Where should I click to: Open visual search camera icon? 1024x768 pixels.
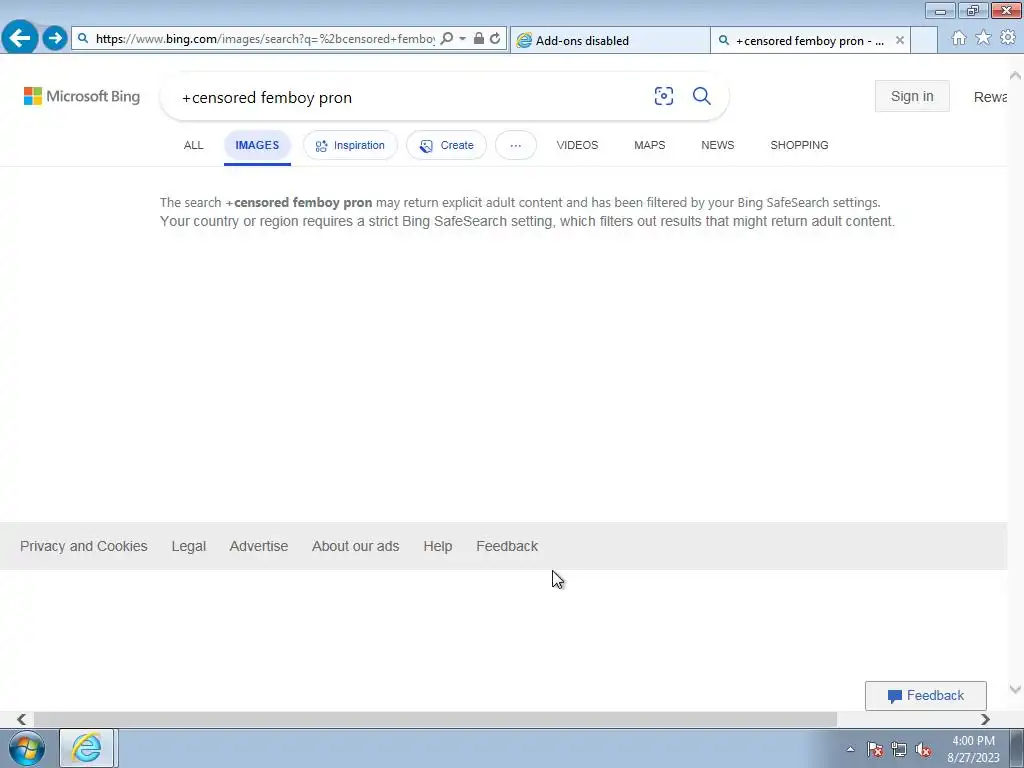[664, 96]
